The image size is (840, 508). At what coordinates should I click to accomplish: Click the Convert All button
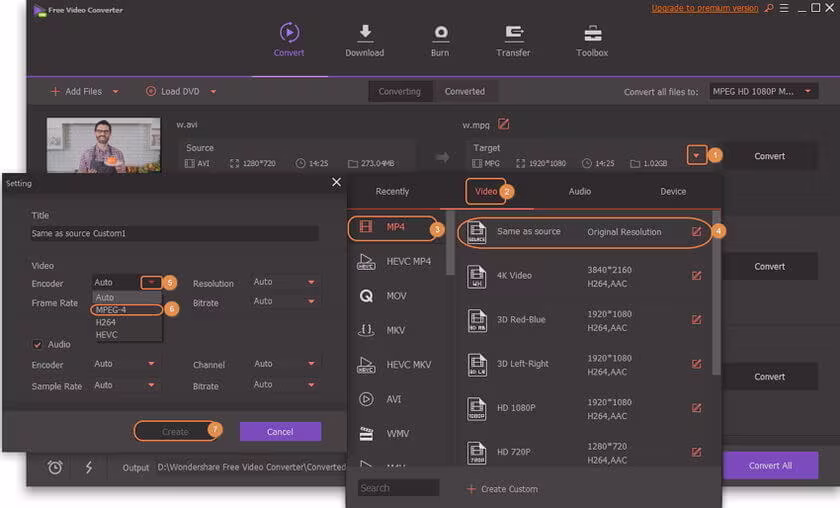[770, 466]
